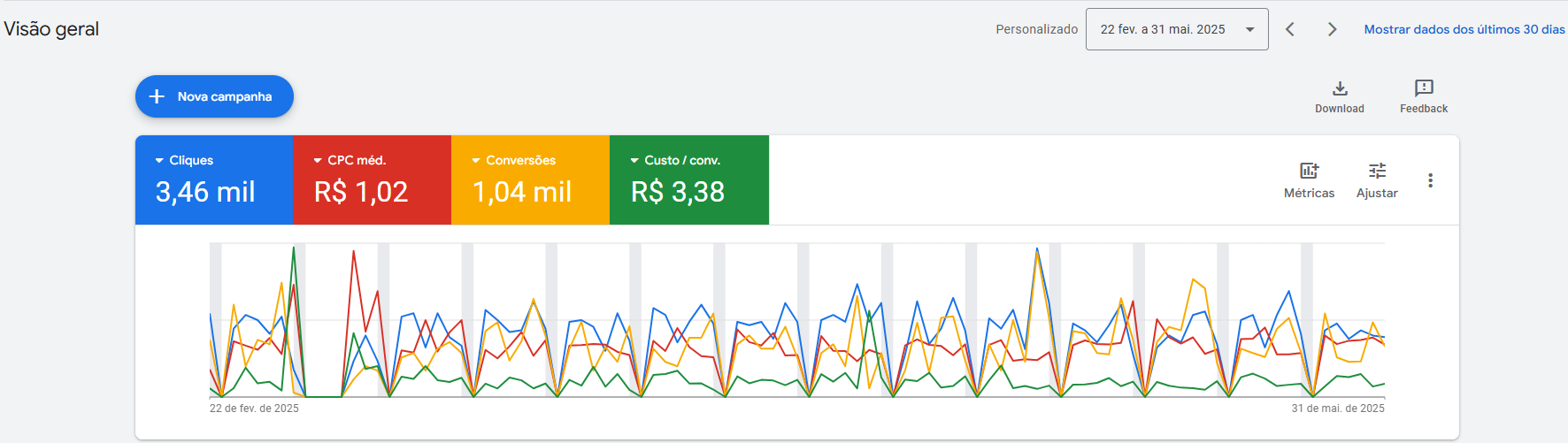
Task: Click the Ajustar sliders icon
Action: point(1377,171)
